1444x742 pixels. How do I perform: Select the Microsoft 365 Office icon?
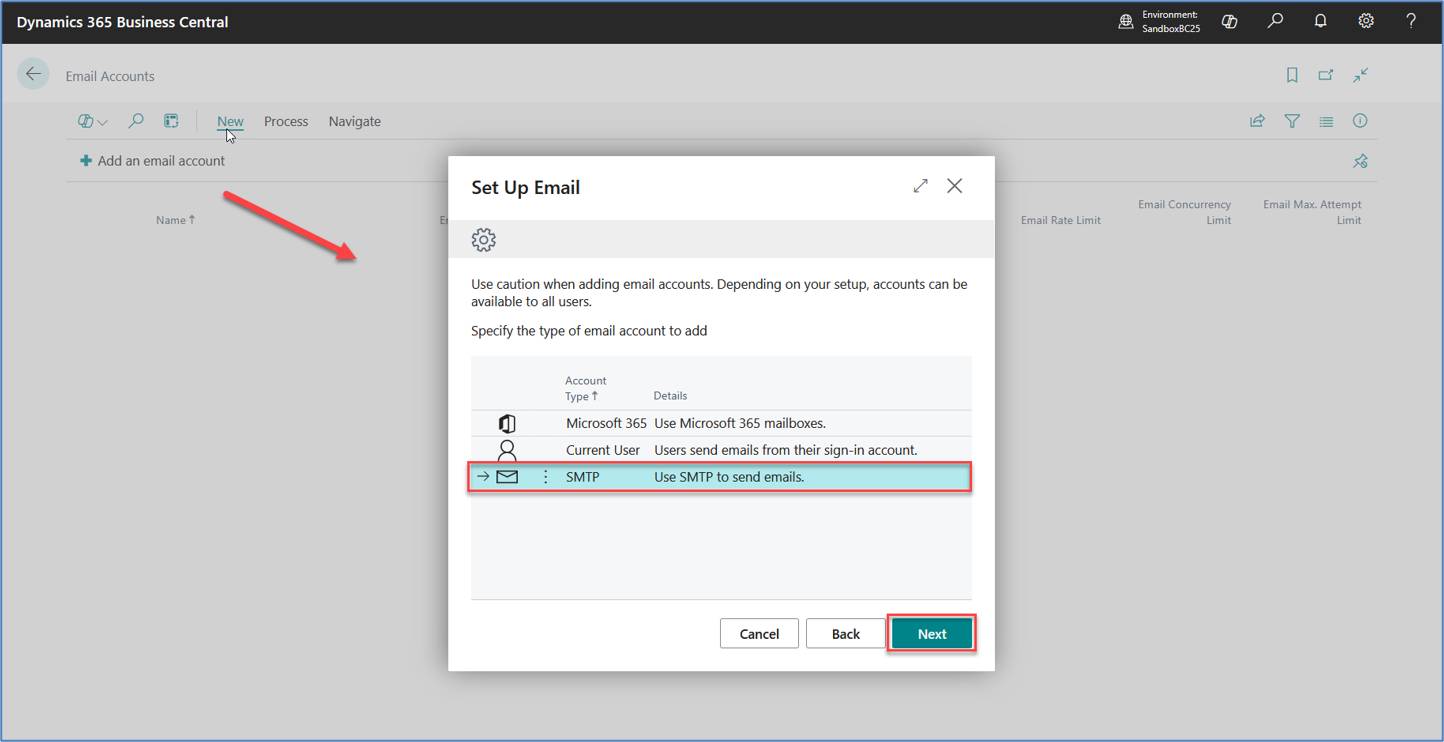click(507, 424)
